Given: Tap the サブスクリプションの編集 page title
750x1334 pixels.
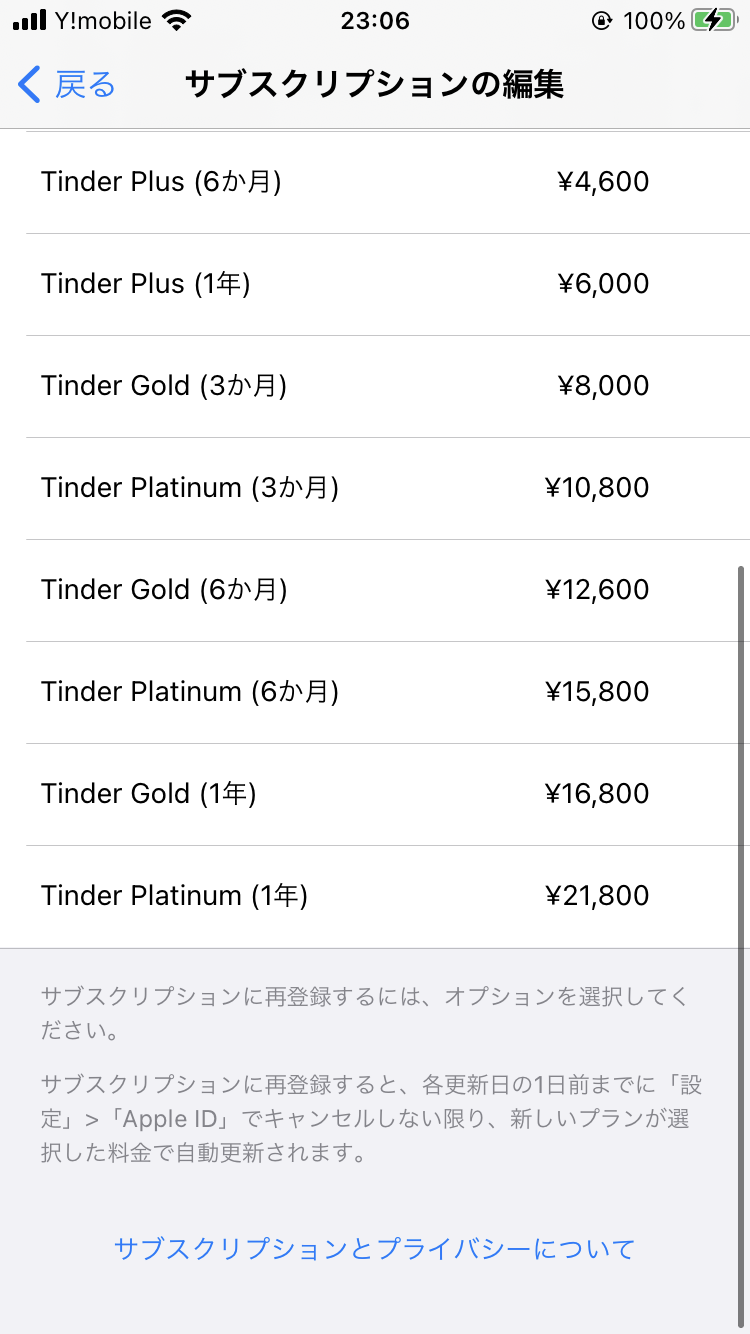Looking at the screenshot, I should 375,85.
